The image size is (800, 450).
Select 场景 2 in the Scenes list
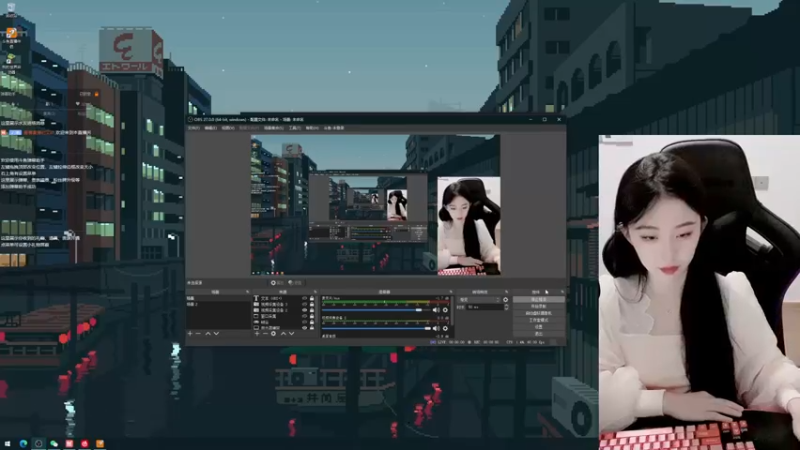[218, 304]
